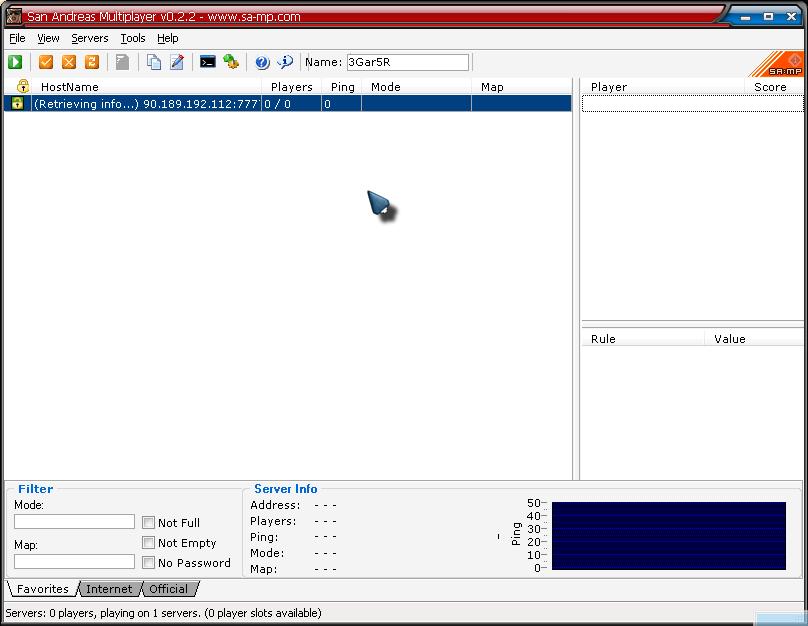The width and height of the screenshot is (808, 626).
Task: Sort servers by Ping column
Action: click(x=342, y=87)
